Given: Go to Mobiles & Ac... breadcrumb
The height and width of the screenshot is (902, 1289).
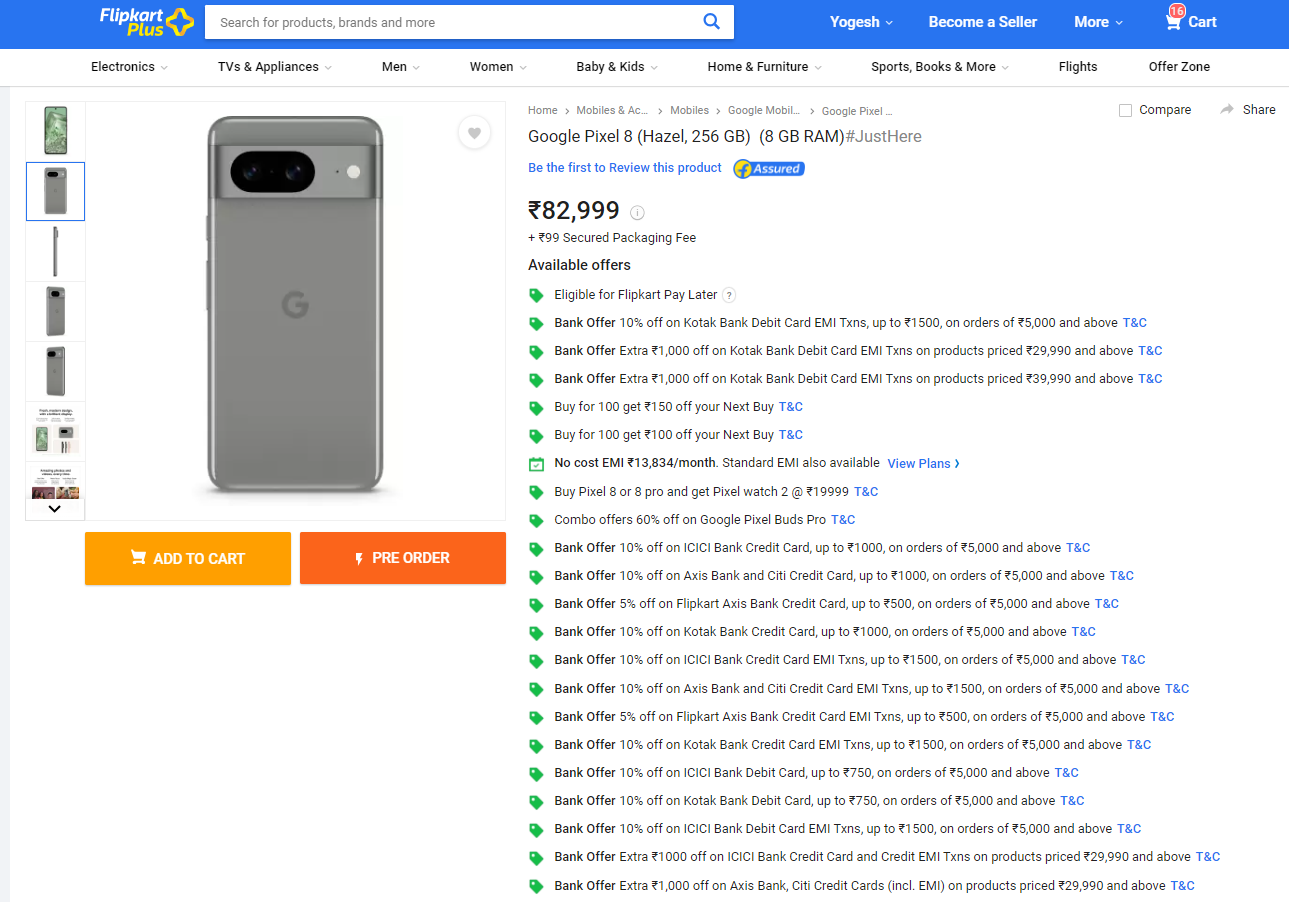Looking at the screenshot, I should click(613, 111).
